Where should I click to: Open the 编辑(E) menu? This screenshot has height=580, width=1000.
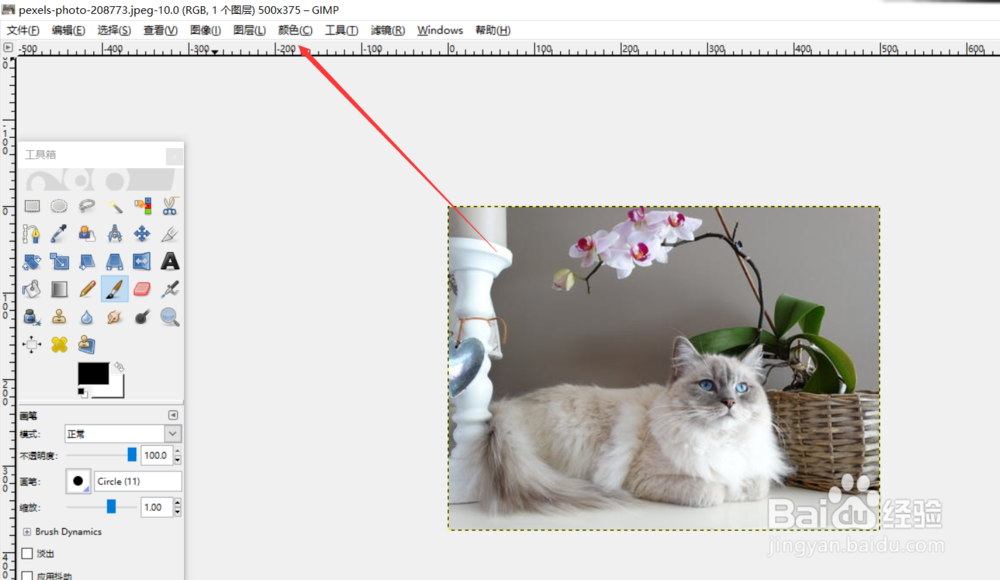[68, 30]
